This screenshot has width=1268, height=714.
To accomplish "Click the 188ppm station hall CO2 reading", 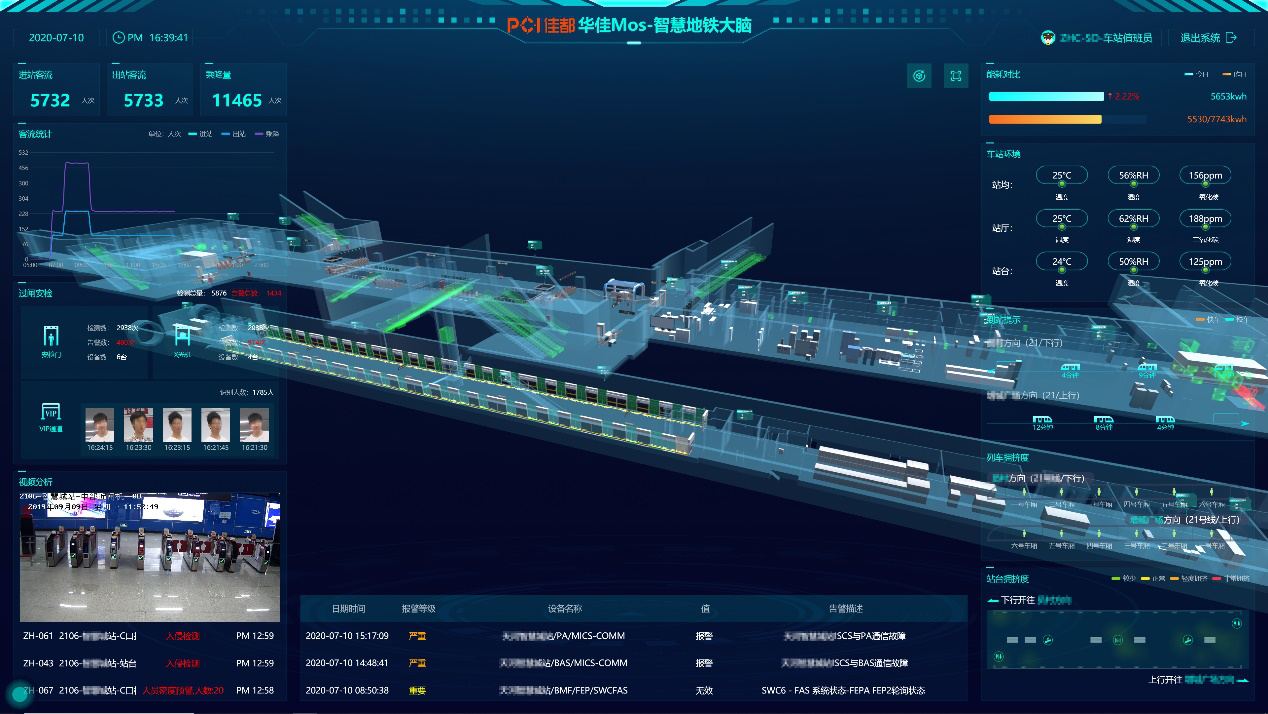I will (1205, 218).
